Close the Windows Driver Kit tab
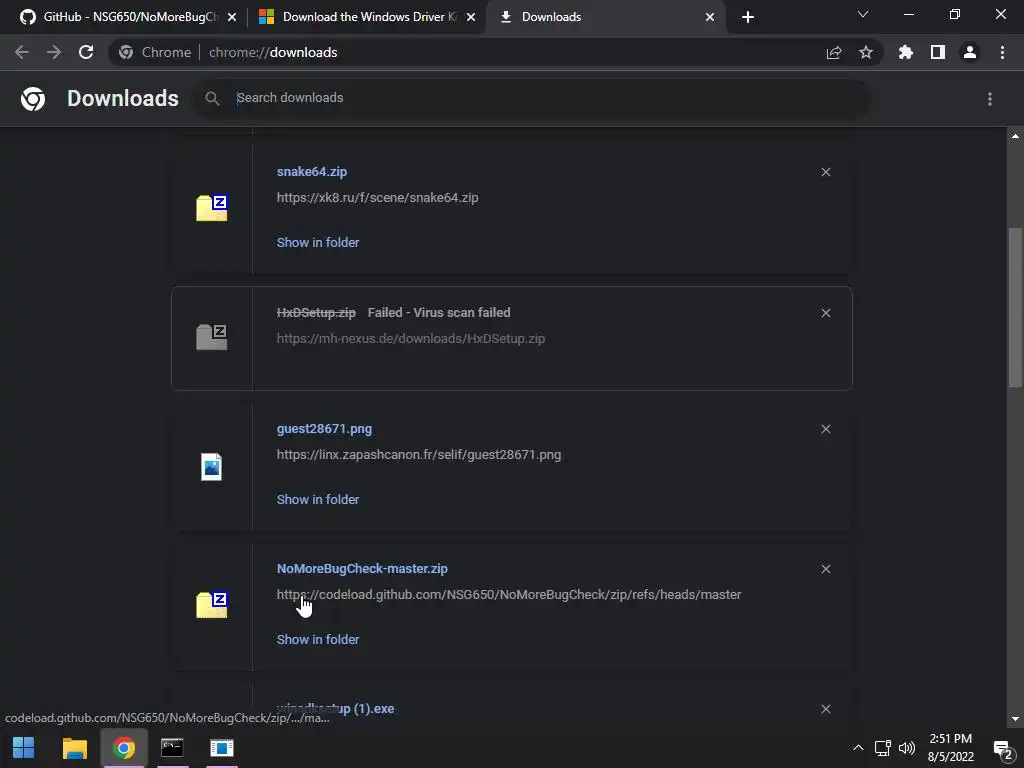The height and width of the screenshot is (768, 1024). [x=471, y=17]
